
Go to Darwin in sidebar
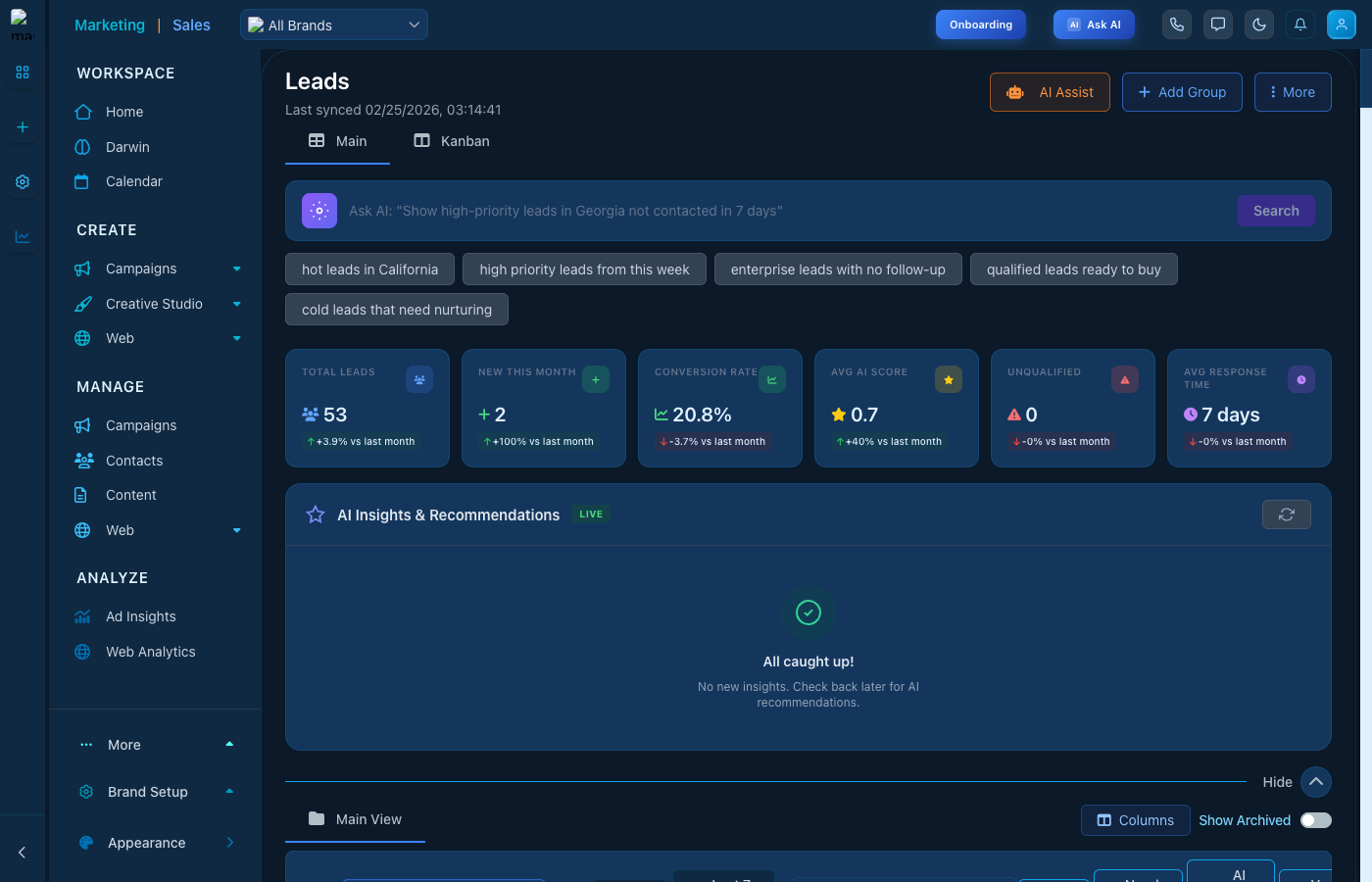[x=127, y=147]
